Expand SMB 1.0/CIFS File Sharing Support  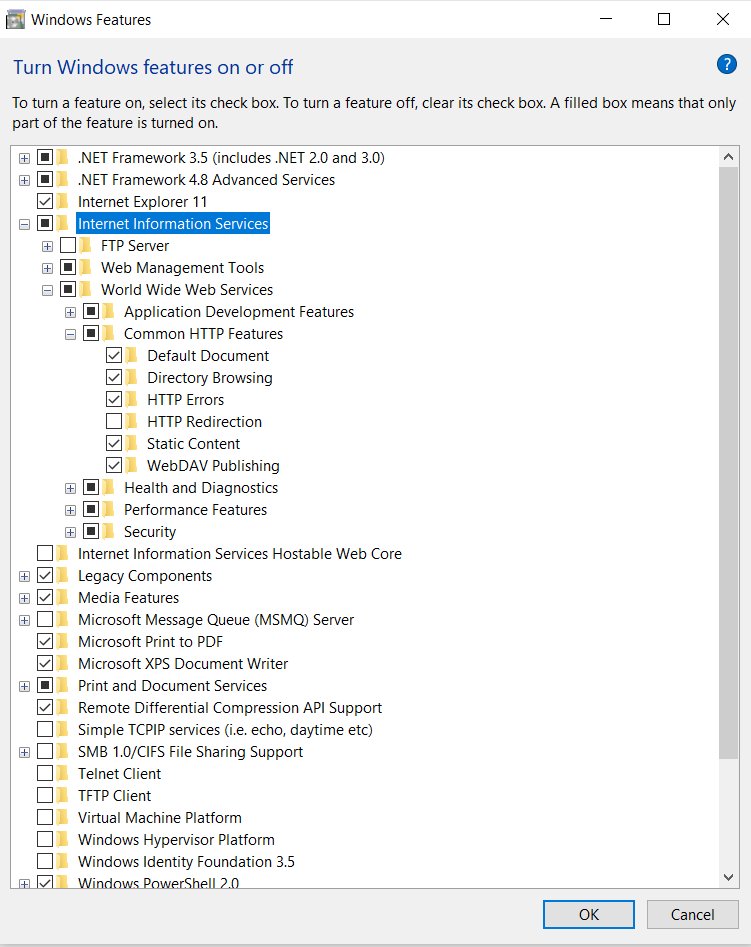(24, 752)
